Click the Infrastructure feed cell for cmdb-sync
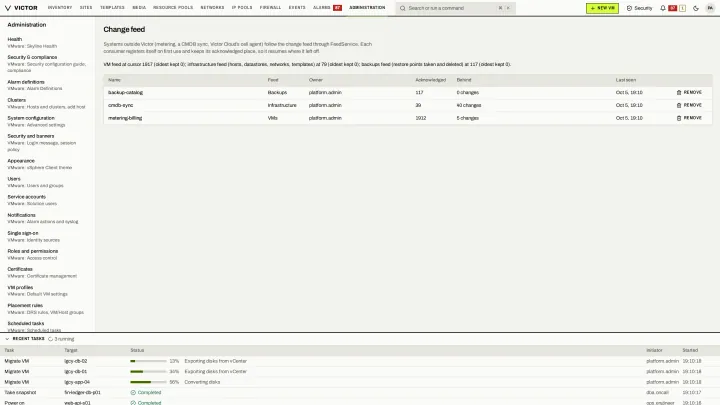720x405 pixels. tap(282, 105)
